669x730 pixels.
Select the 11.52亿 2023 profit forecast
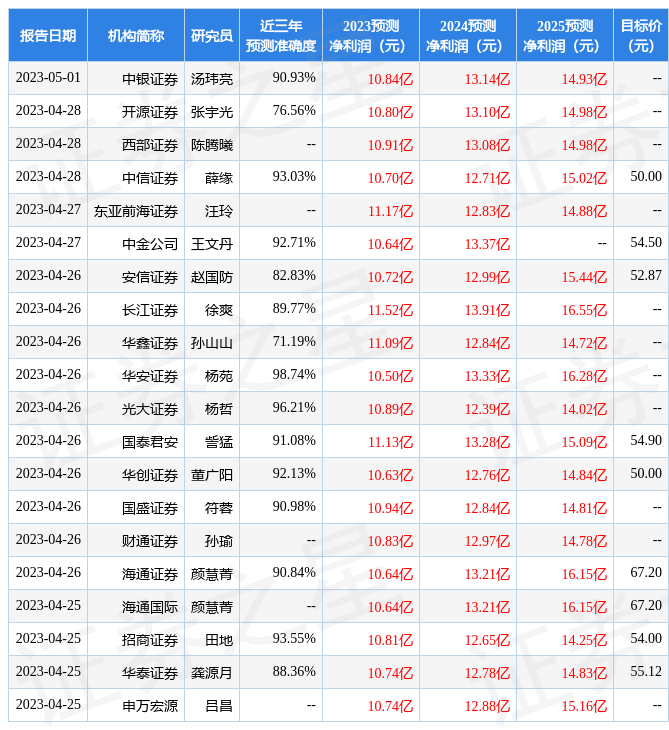point(390,310)
